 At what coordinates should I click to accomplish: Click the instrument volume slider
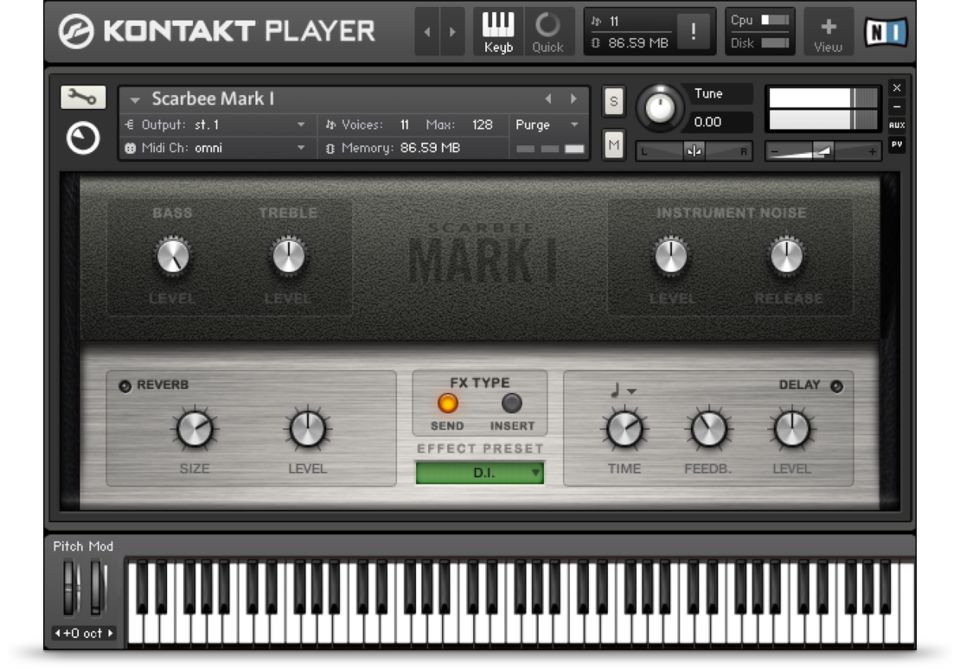pyautogui.click(x=822, y=151)
